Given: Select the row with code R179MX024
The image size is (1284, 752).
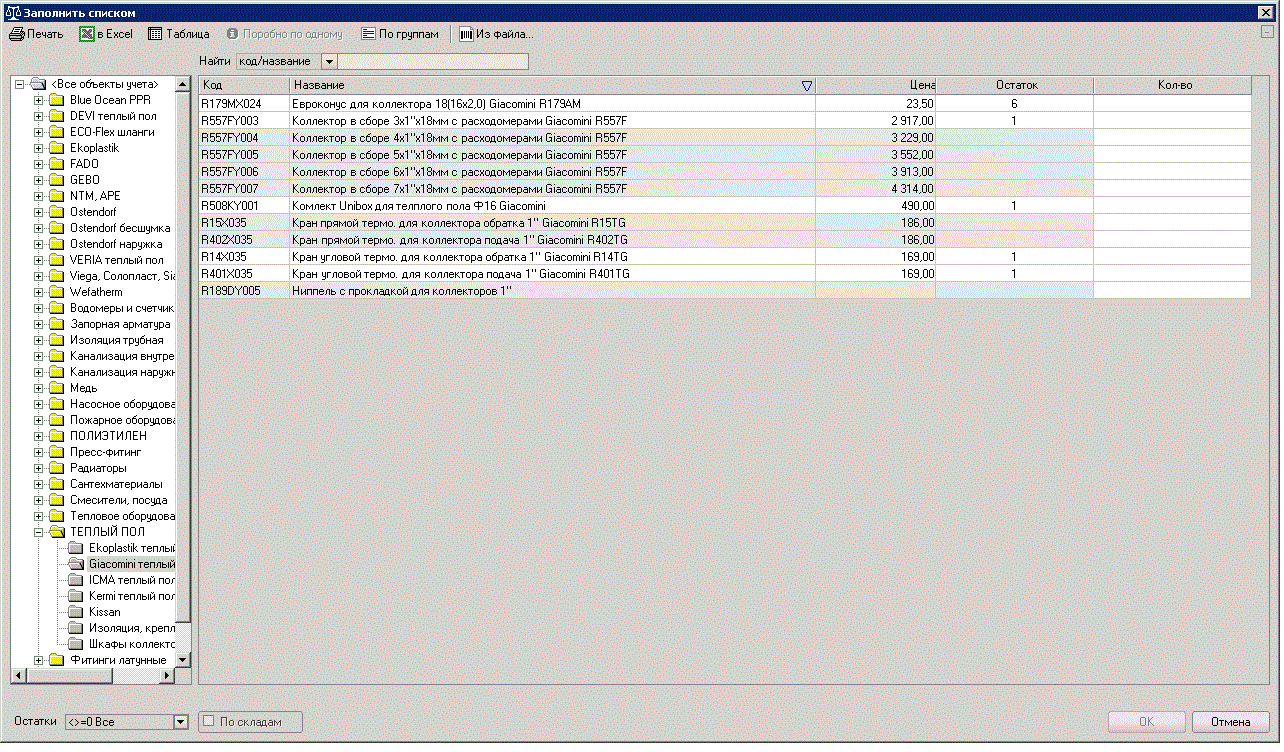Looking at the screenshot, I should pos(725,104).
